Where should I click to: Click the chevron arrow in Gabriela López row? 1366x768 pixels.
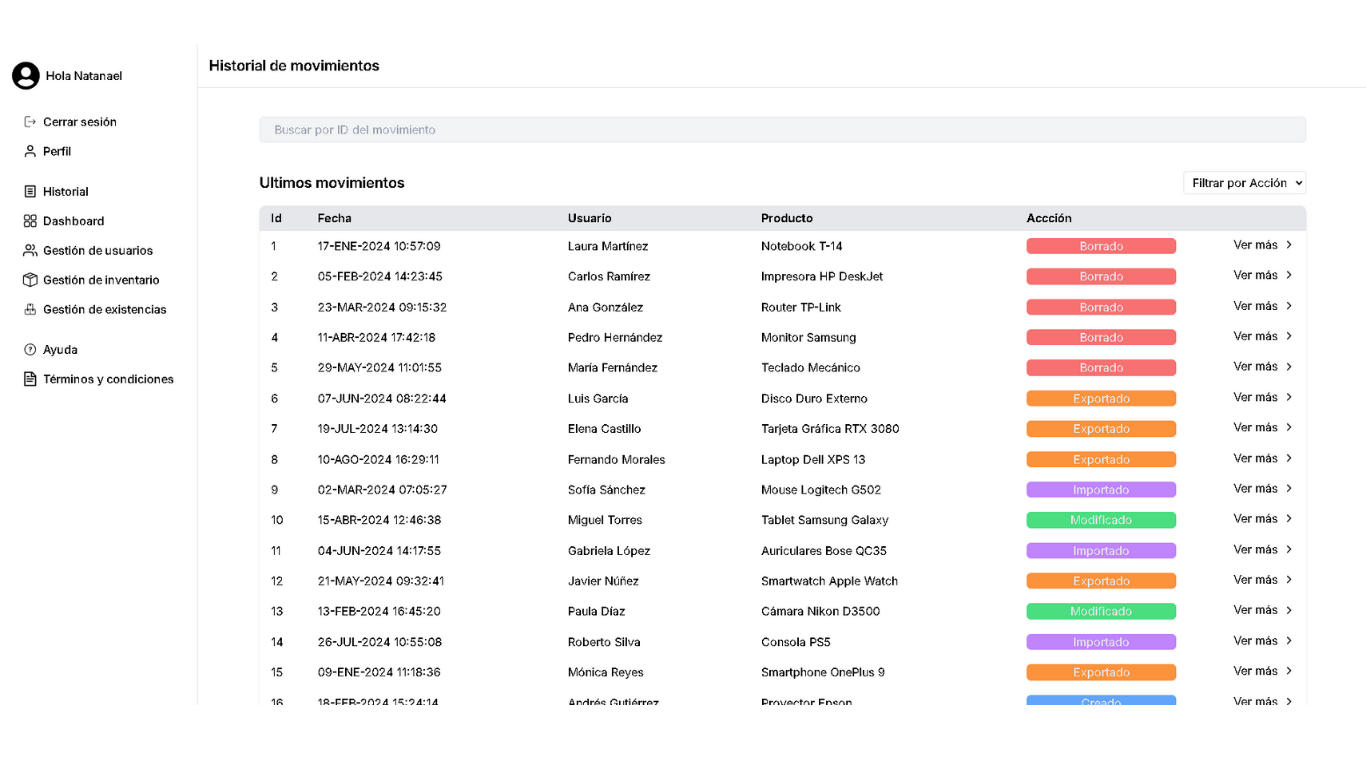tap(1289, 549)
